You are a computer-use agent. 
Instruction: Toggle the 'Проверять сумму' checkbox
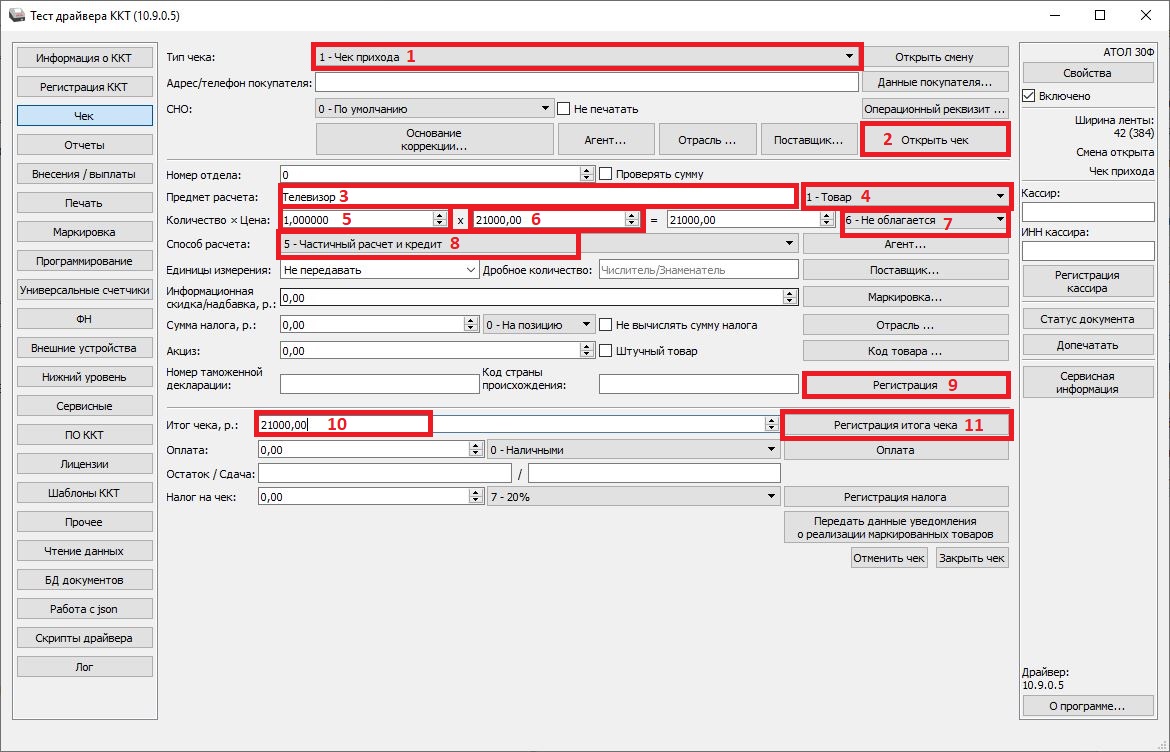(605, 174)
